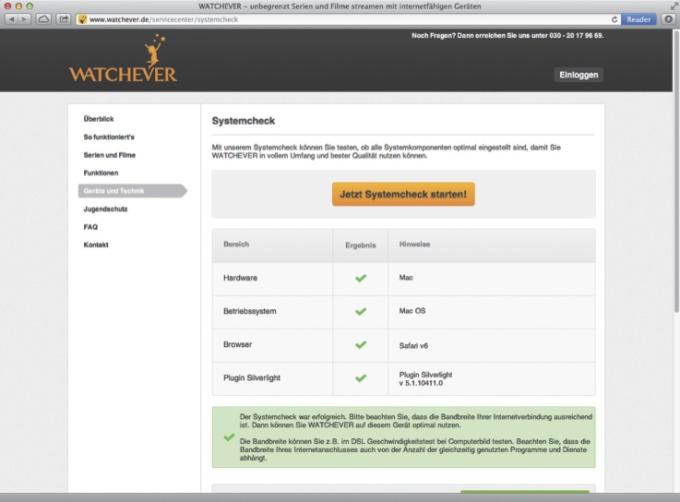The image size is (680, 502).
Task: Click the 'Mac OS' hint cell
Action: tap(412, 311)
